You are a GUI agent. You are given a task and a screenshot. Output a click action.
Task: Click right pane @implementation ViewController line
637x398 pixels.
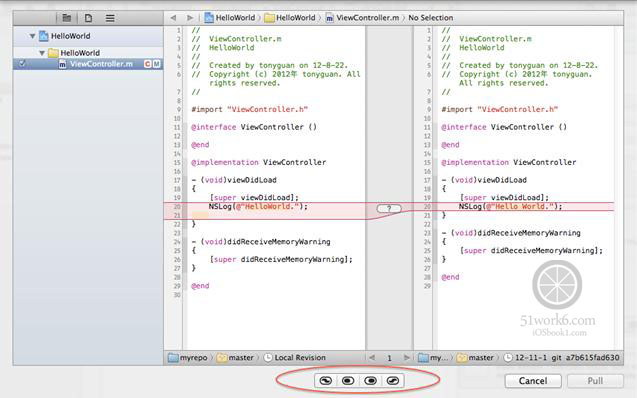point(509,162)
